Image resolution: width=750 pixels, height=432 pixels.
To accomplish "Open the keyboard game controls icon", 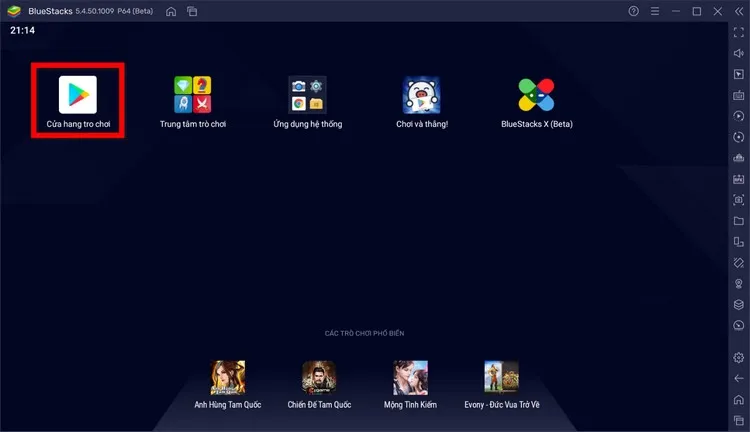I will (739, 95).
